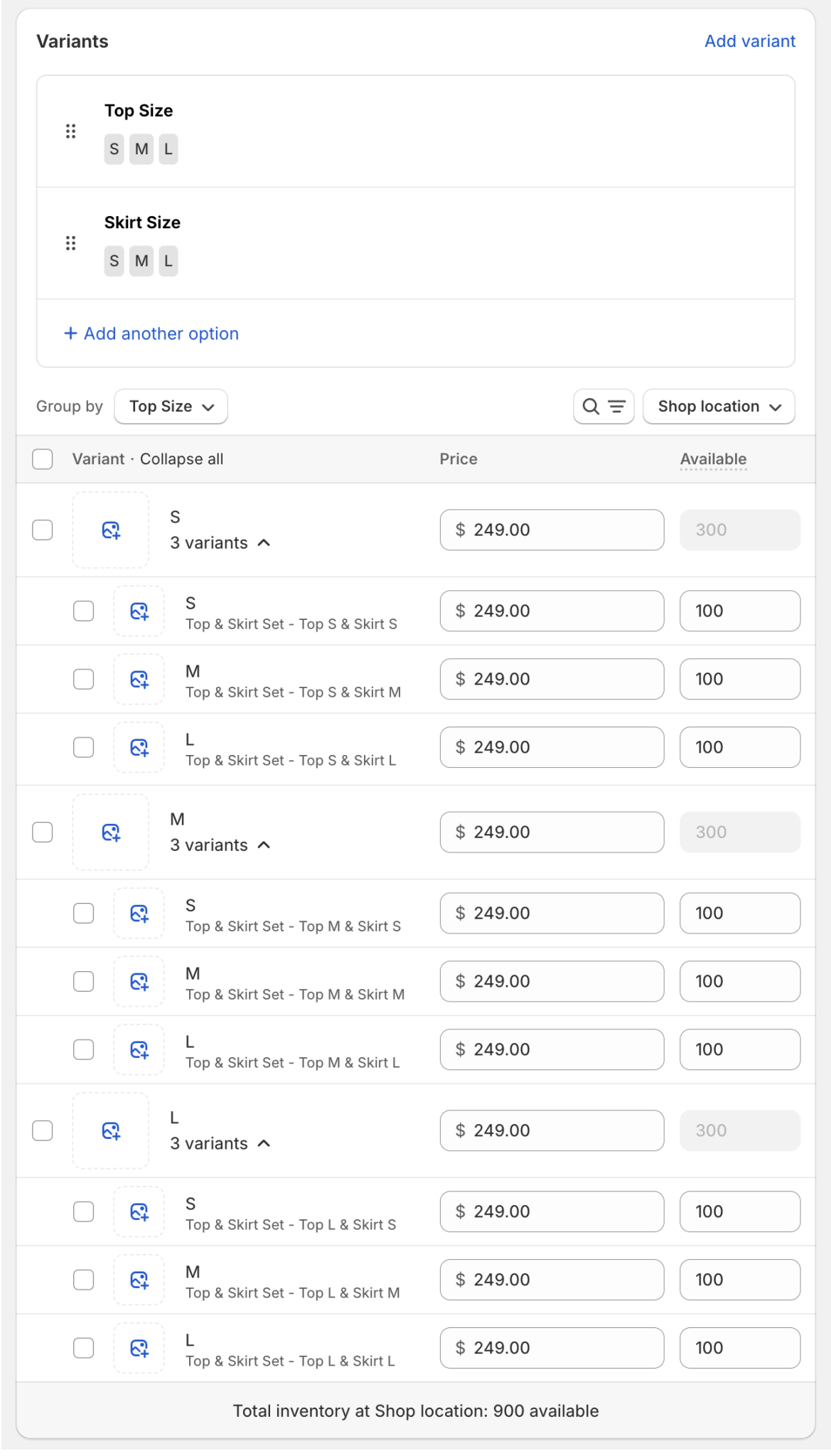Toggle the select all variants checkbox
This screenshot has height=1456, width=831.
pyautogui.click(x=43, y=459)
